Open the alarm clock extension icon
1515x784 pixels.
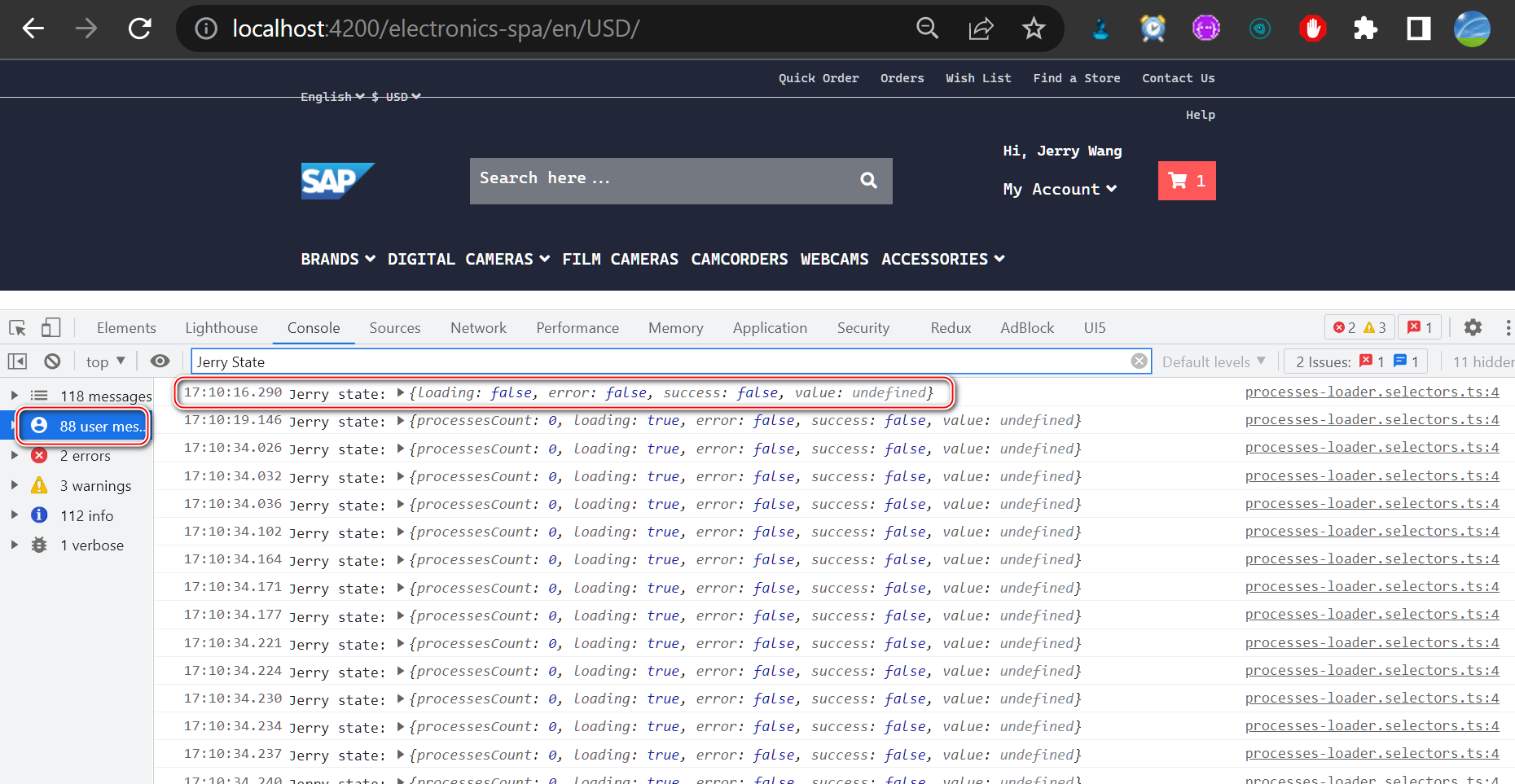coord(1153,29)
